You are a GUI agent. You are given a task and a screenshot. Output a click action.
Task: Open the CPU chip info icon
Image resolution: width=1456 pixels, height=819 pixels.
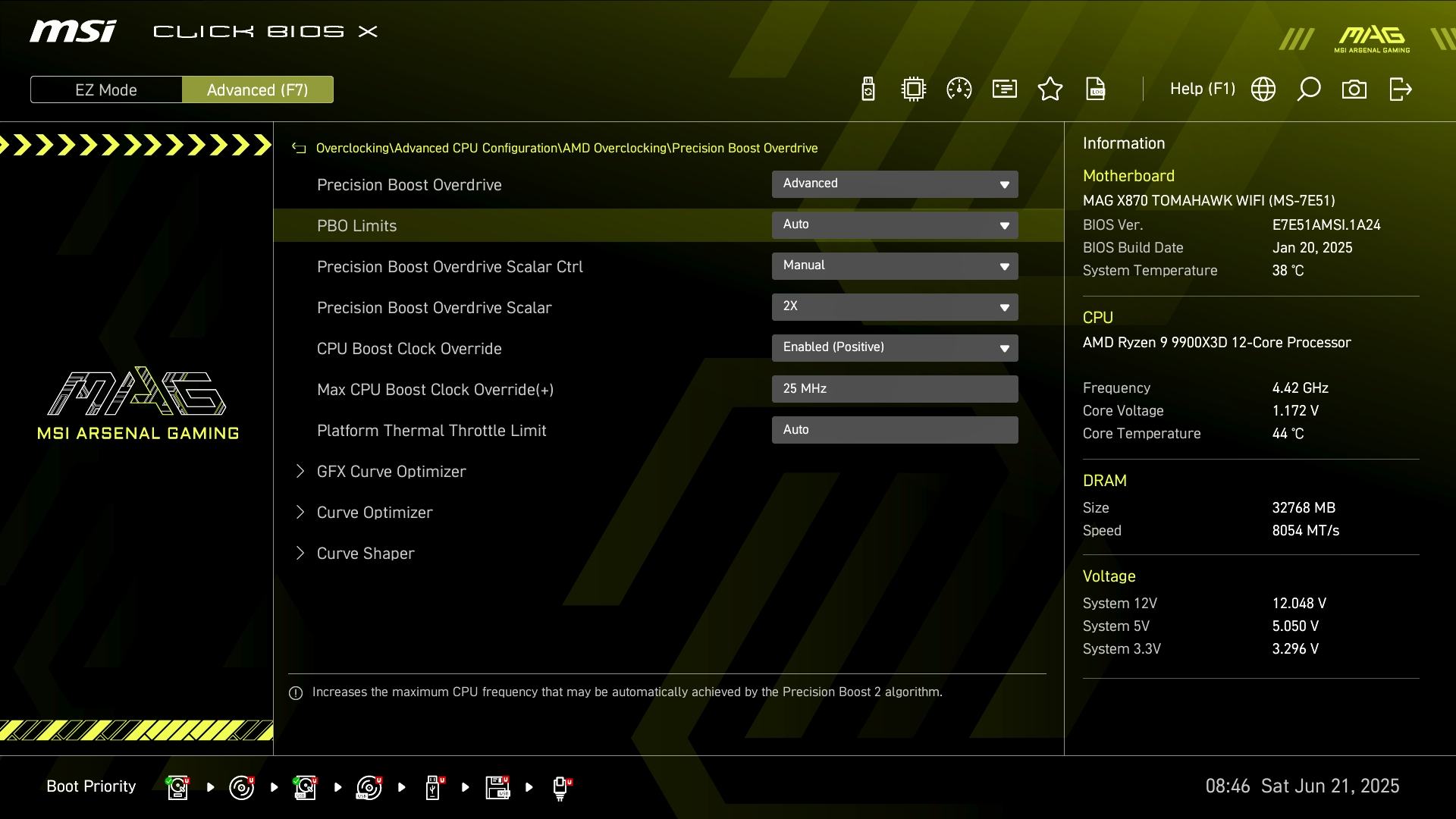[x=914, y=89]
